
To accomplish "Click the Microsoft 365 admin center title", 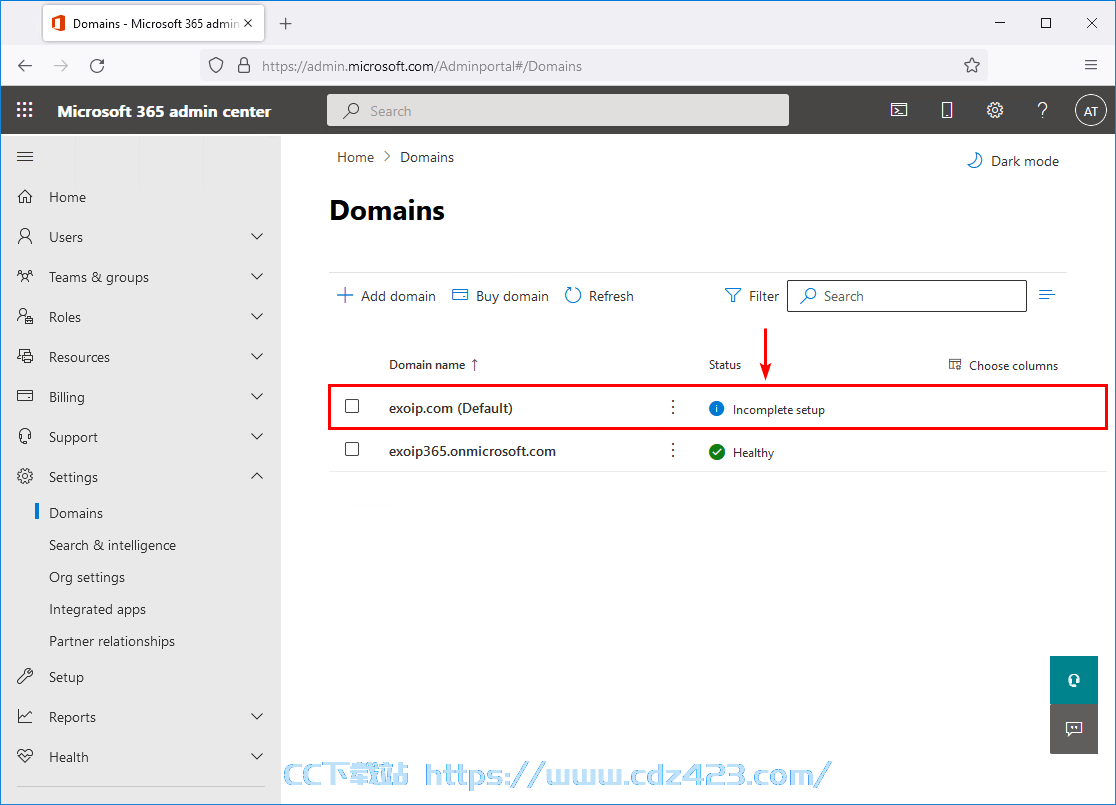I will (x=164, y=111).
